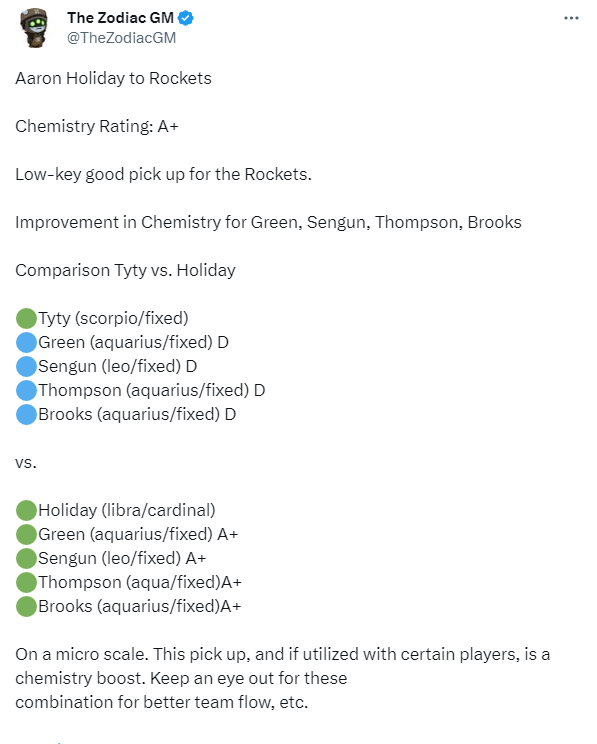Click green circle beside Green aquarius A+
This screenshot has width=597, height=744.
click(26, 534)
